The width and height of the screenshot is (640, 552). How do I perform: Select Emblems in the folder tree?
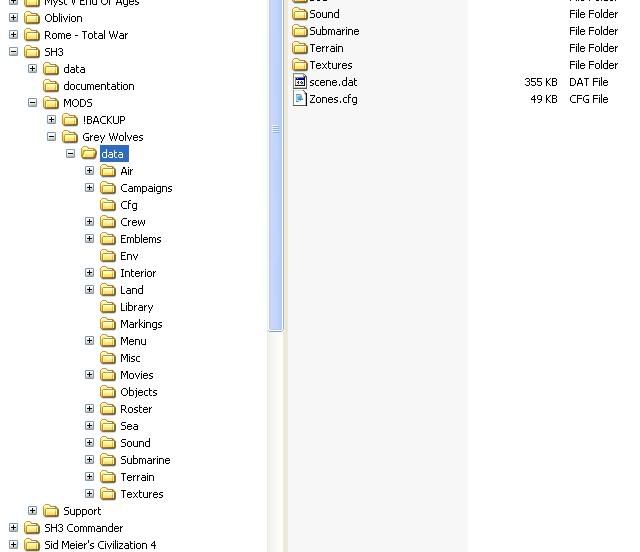point(140,239)
